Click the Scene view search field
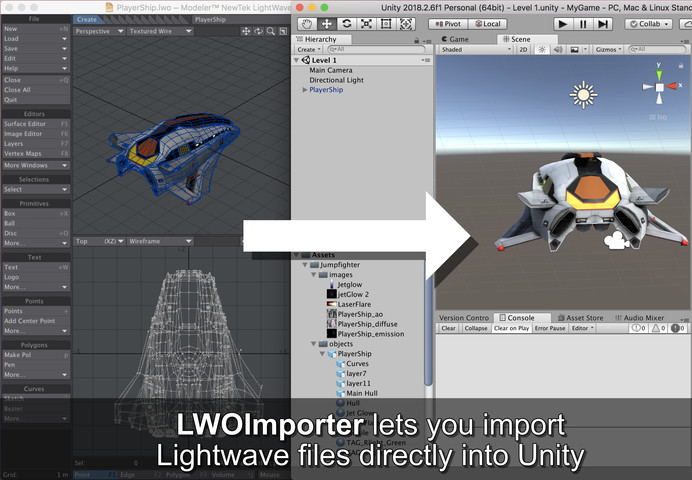 (x=657, y=49)
